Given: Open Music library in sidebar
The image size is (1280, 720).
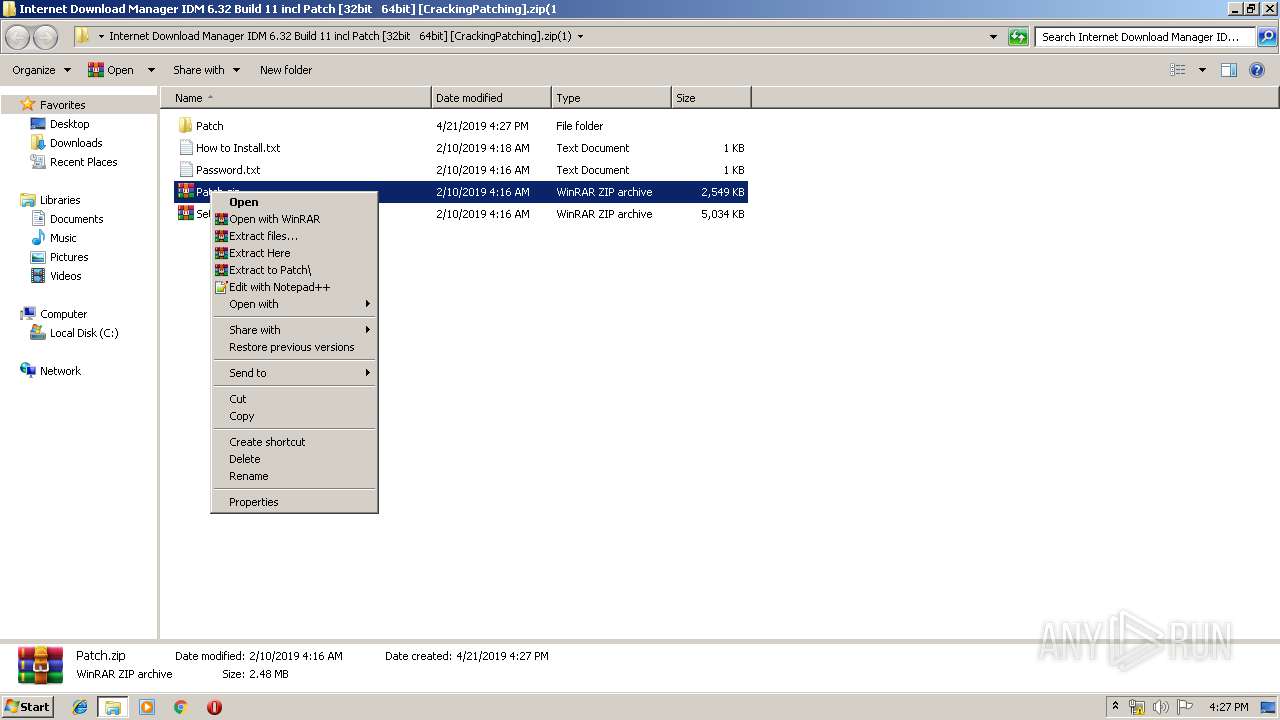Looking at the screenshot, I should click(63, 238).
